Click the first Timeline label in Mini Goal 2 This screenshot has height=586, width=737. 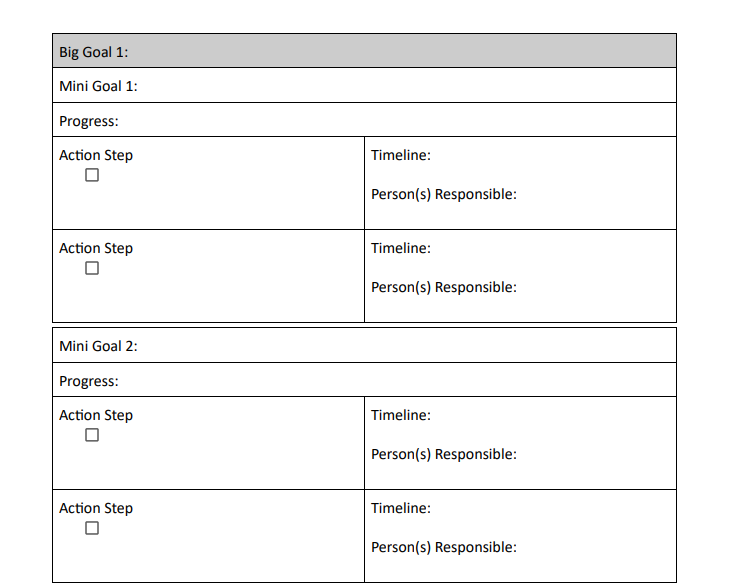[x=401, y=415]
